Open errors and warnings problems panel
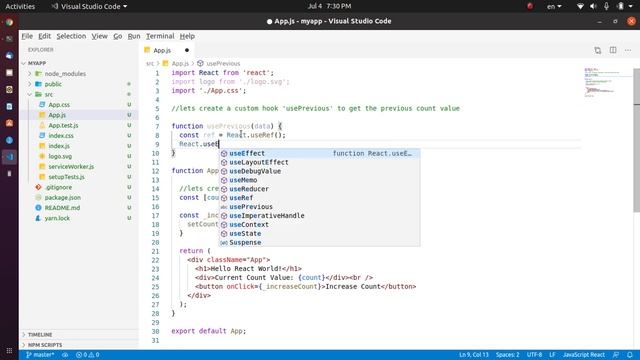Viewport: 640px width, 360px height. (88, 355)
